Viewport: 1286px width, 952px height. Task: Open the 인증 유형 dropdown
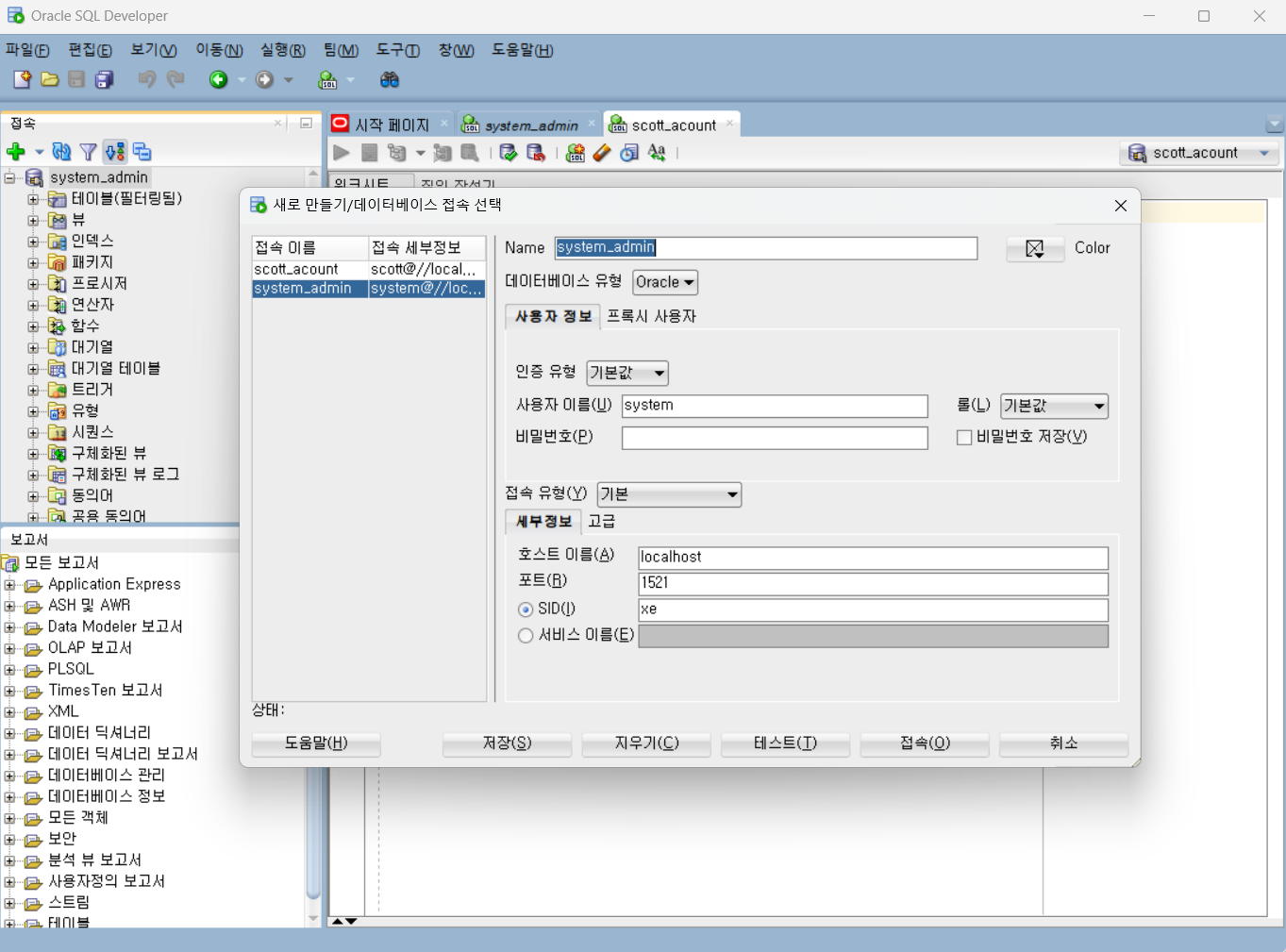(x=627, y=374)
